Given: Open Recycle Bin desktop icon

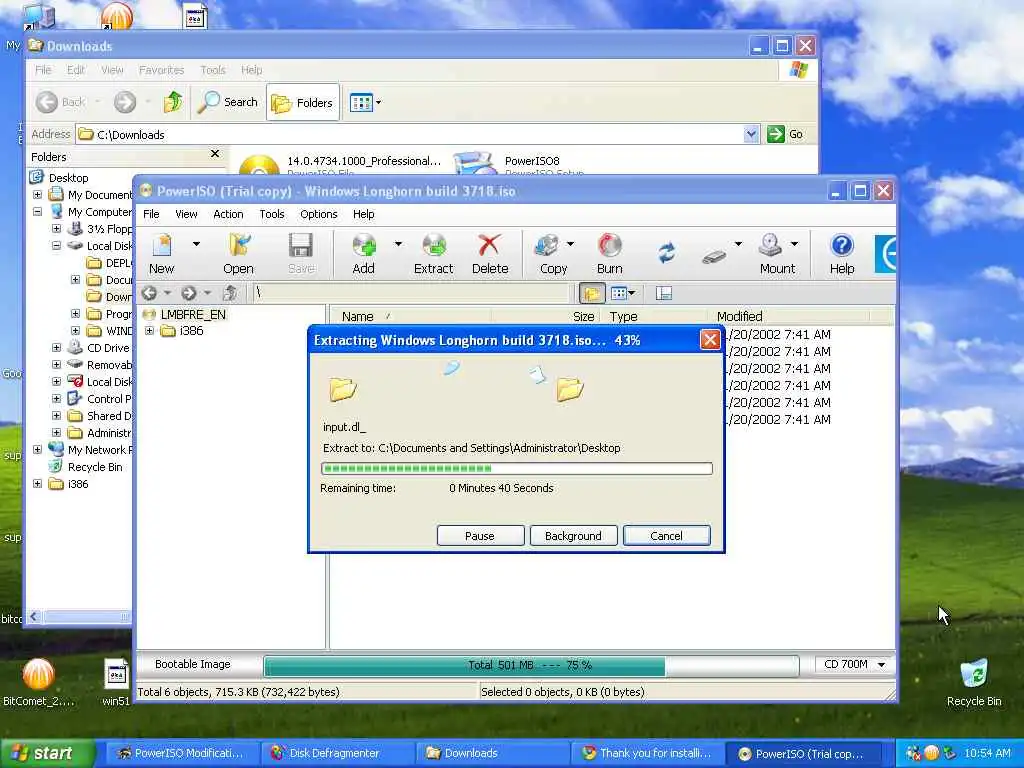Looking at the screenshot, I should pyautogui.click(x=974, y=682).
